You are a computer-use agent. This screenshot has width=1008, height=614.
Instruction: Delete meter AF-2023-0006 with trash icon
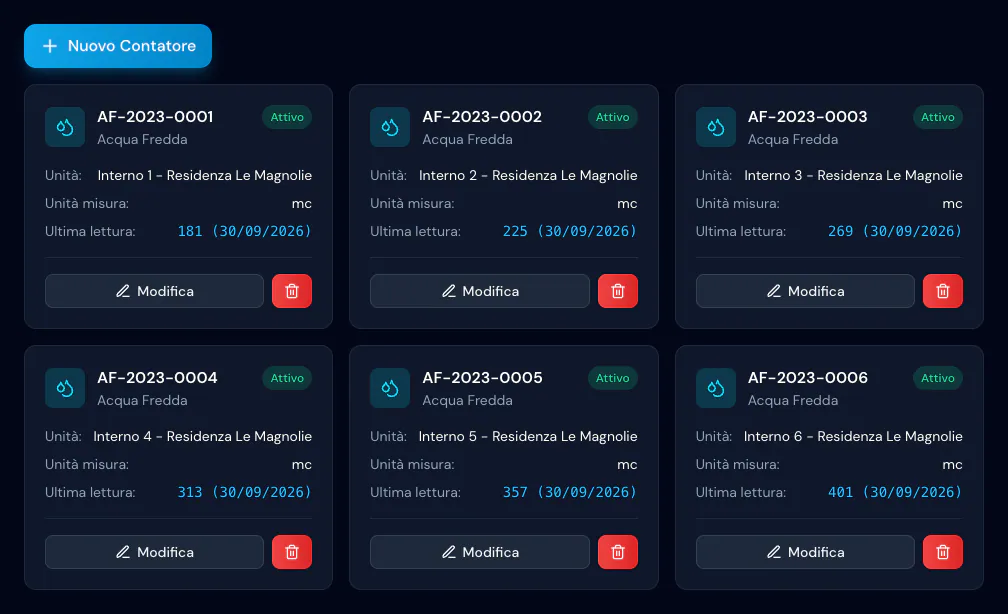tap(943, 552)
